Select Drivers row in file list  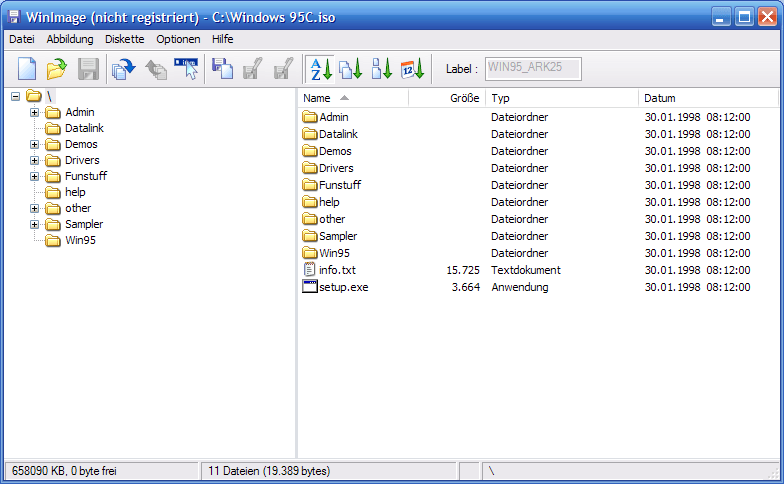(x=538, y=168)
